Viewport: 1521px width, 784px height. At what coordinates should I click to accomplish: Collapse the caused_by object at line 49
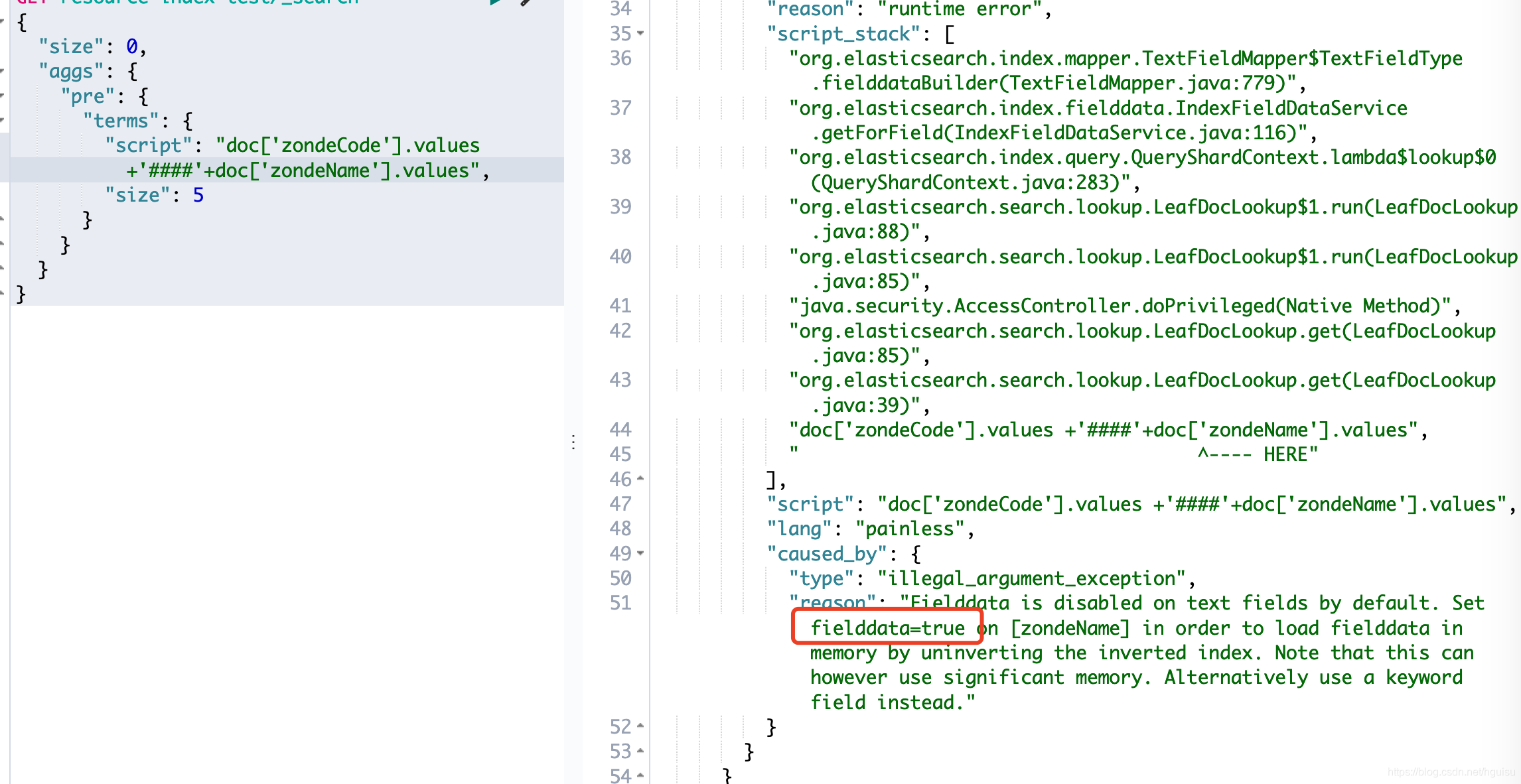point(642,554)
